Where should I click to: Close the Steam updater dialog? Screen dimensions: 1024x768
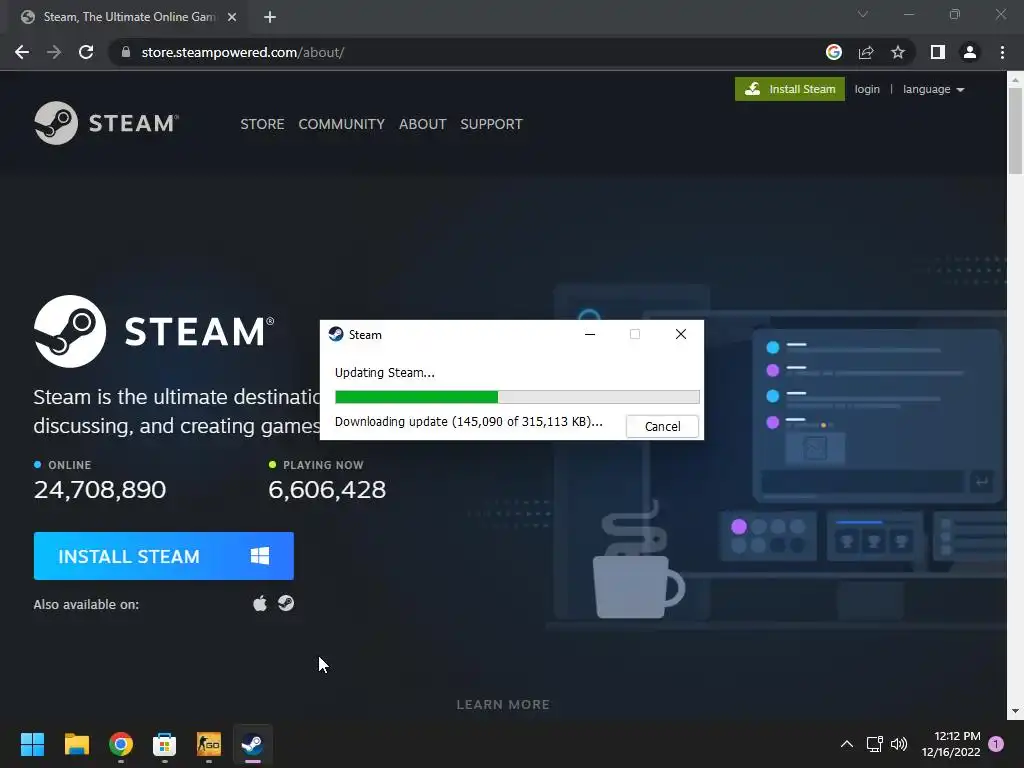[x=680, y=334]
